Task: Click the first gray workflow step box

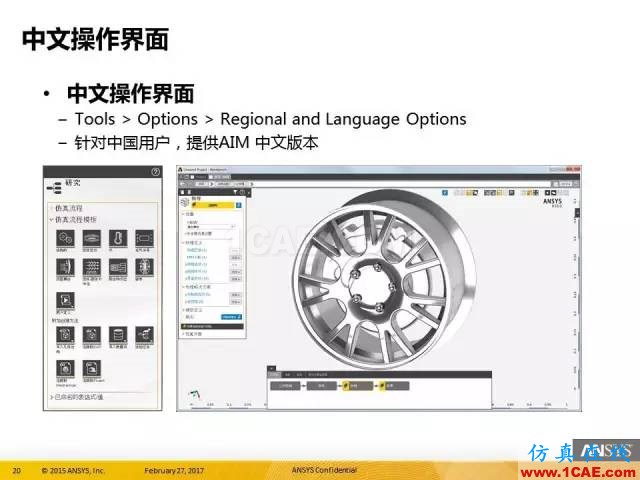Action: click(x=285, y=386)
